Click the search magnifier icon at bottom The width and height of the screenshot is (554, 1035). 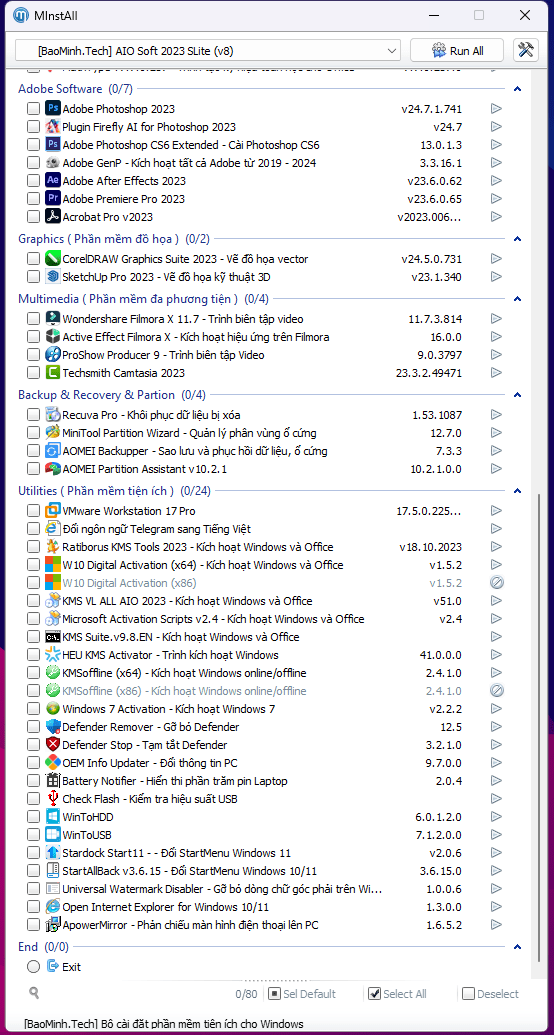pyautogui.click(x=34, y=993)
